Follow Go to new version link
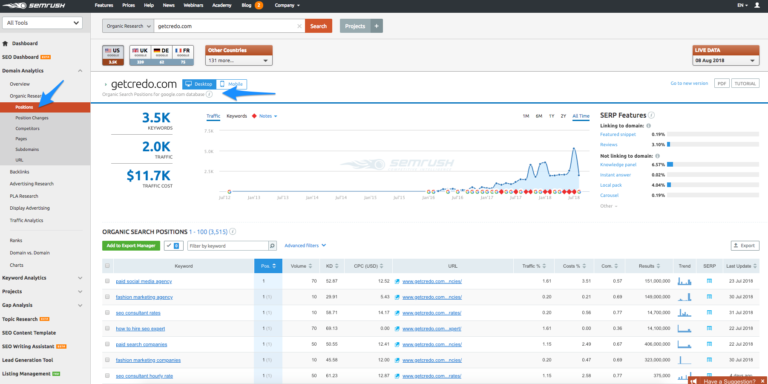 click(x=689, y=84)
